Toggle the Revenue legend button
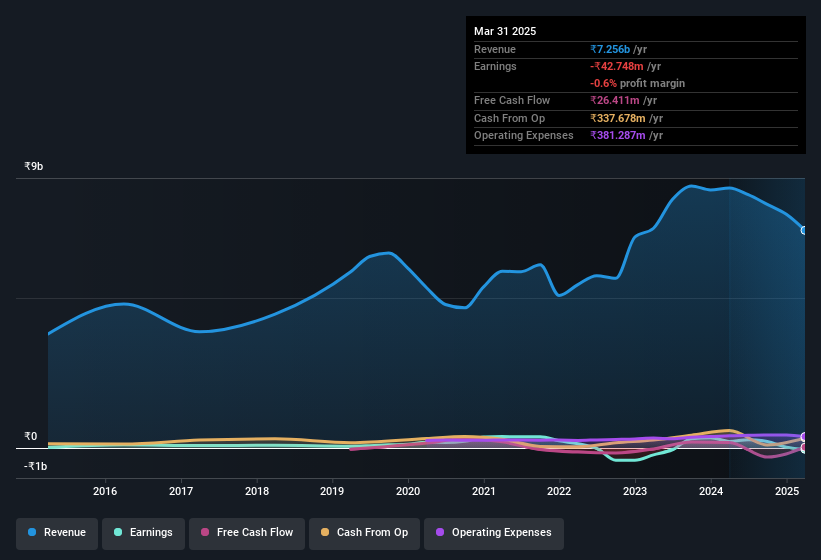This screenshot has height=560, width=821. (x=57, y=534)
